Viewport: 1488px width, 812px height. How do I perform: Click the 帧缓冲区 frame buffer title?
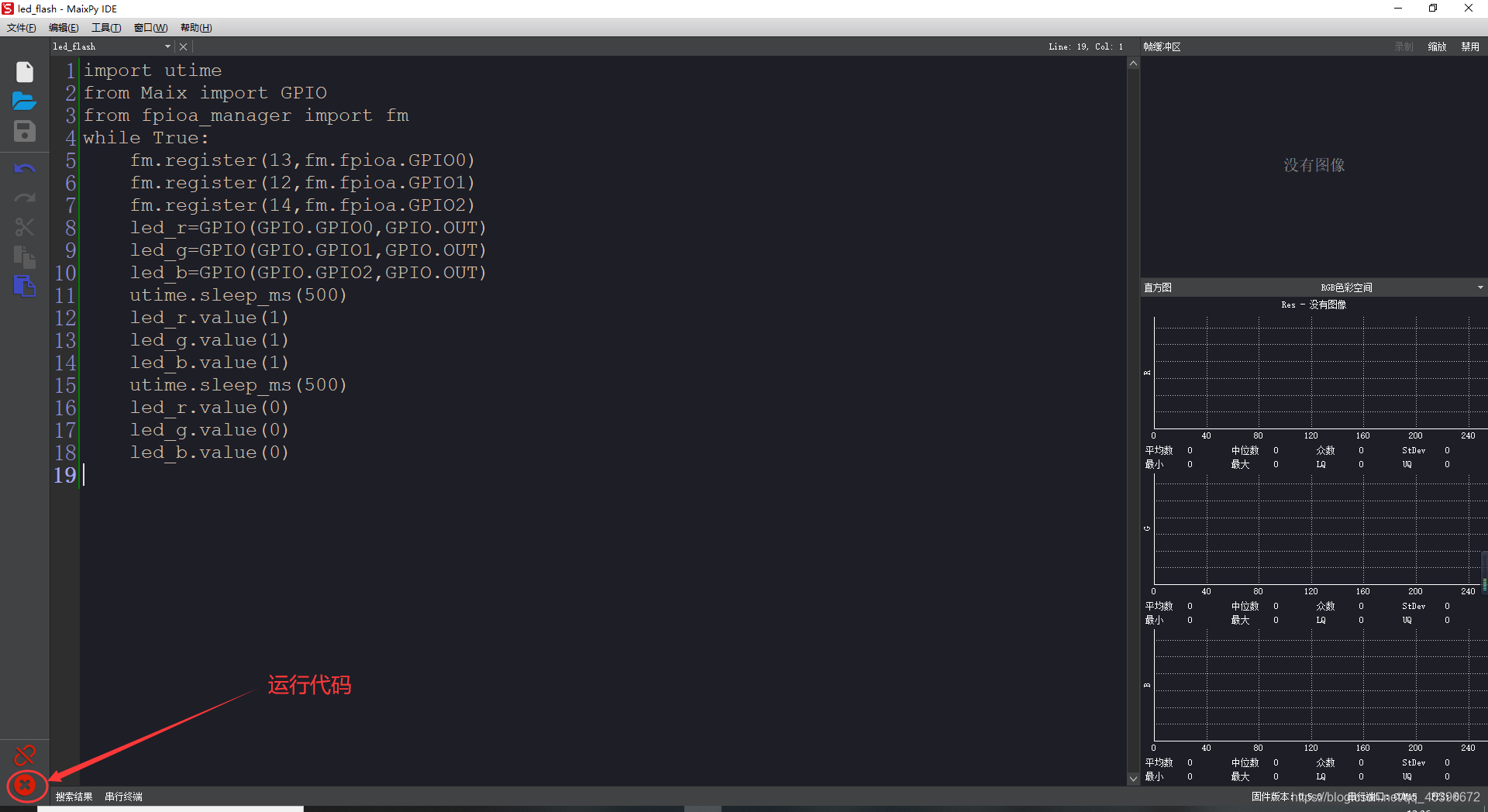tap(1162, 47)
